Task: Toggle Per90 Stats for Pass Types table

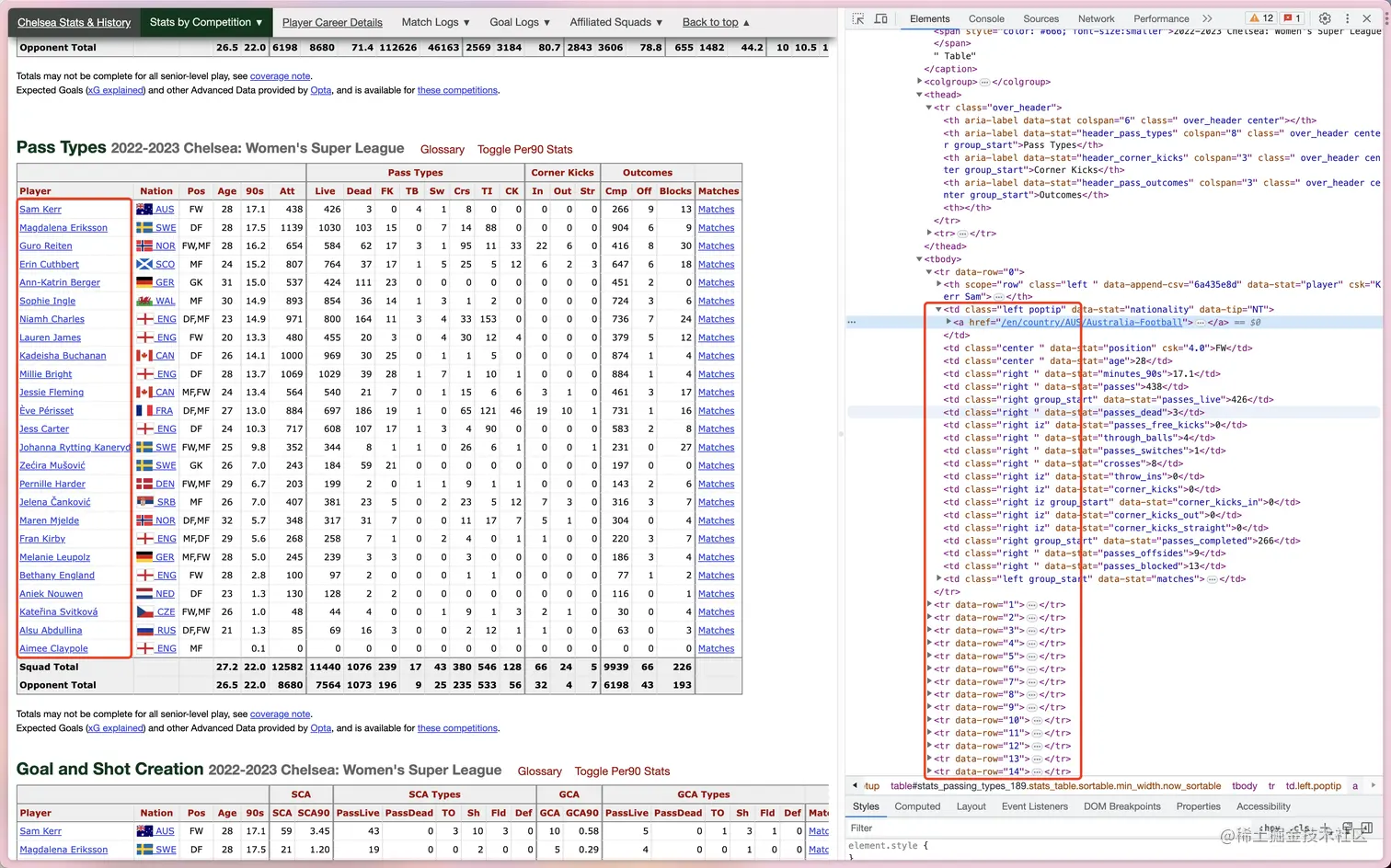Action: coord(524,150)
